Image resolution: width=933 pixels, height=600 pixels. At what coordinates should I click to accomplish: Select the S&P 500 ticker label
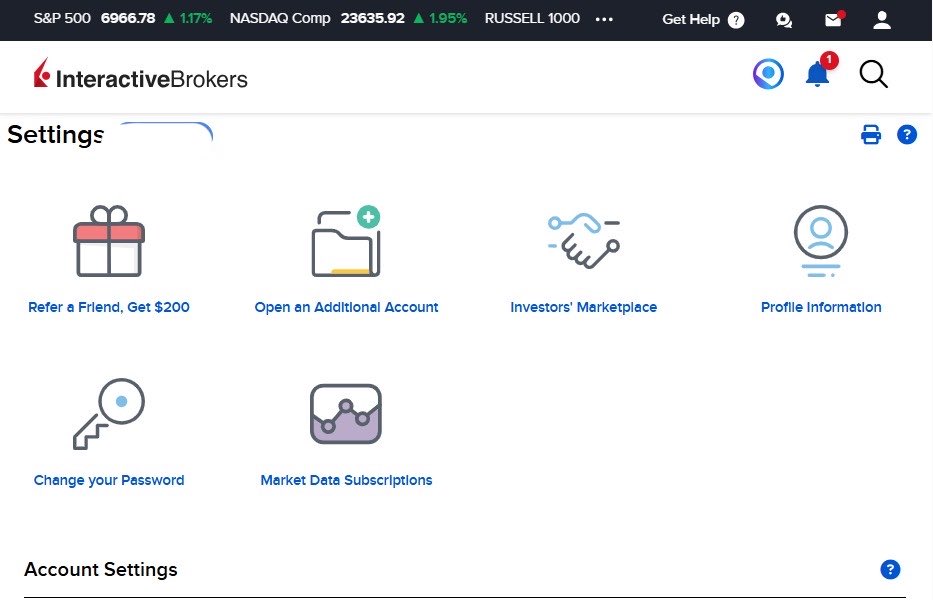point(62,18)
